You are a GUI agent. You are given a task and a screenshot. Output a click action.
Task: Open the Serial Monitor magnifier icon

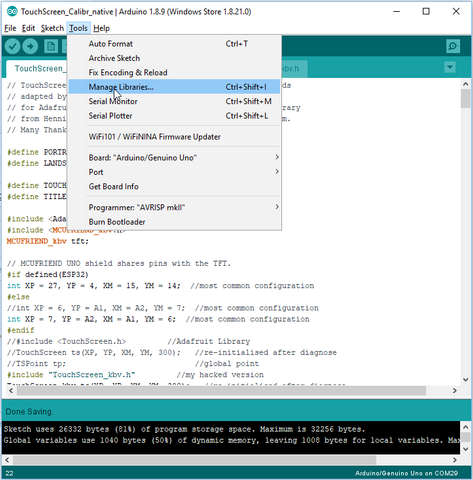coord(453,46)
